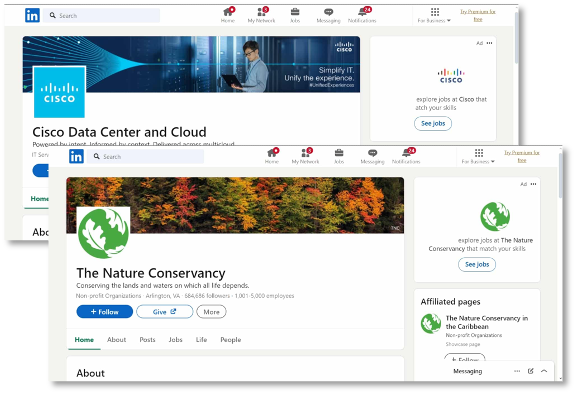This screenshot has height=395, width=577.
Task: Select Home tab on Nature Conservancy page
Action: point(84,340)
